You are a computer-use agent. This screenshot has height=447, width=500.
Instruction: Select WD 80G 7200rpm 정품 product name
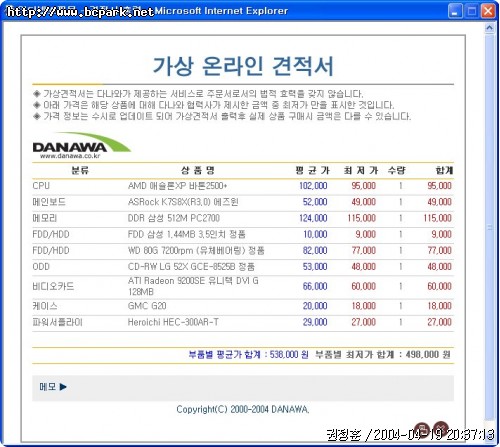196,251
